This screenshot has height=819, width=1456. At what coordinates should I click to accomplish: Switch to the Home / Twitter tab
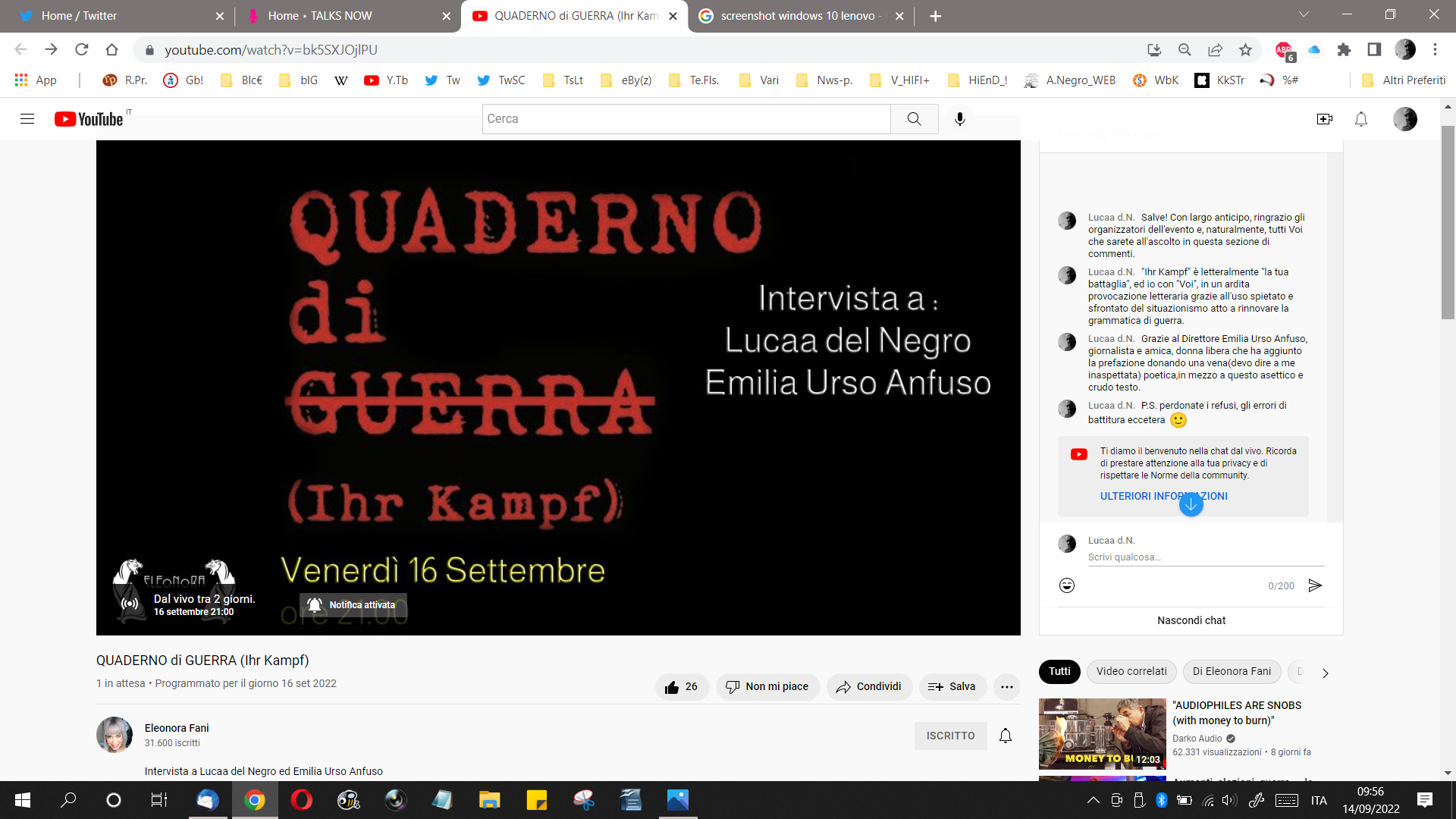[79, 16]
